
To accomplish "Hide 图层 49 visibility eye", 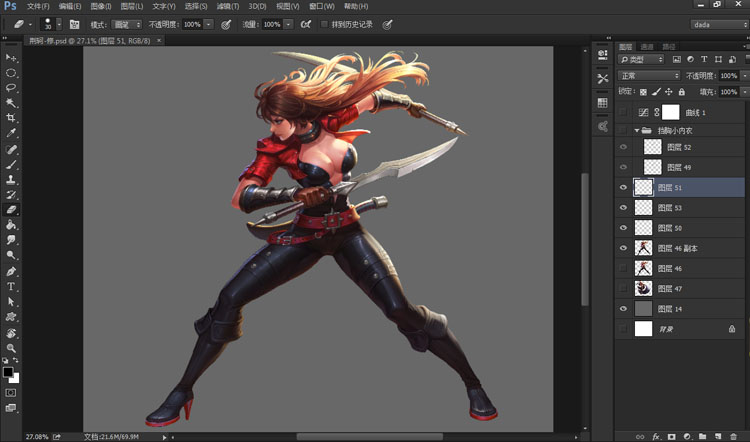I will (x=623, y=167).
